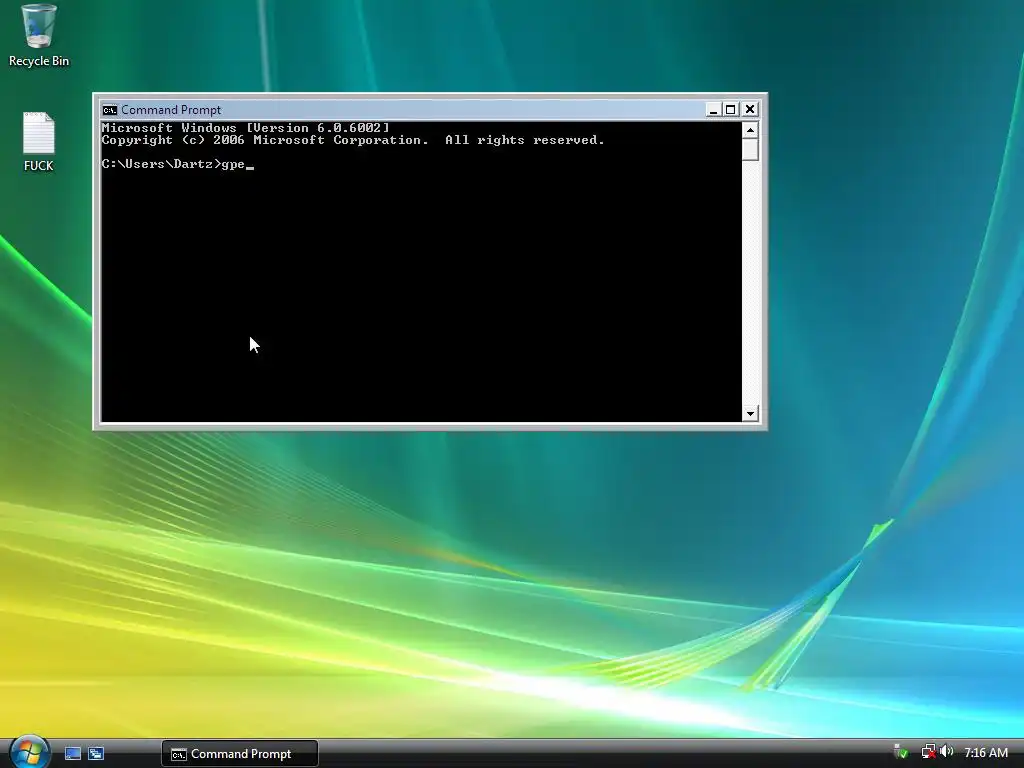
Task: Open the volume speaker tray icon
Action: [x=947, y=752]
